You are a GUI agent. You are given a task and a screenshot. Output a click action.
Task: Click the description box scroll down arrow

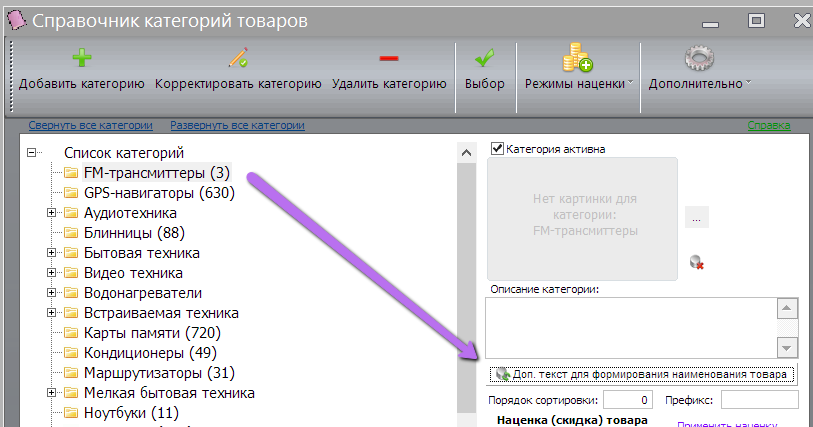(787, 348)
